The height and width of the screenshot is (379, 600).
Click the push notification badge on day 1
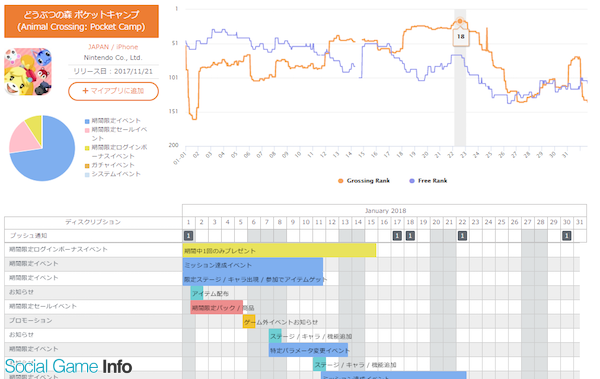coord(188,235)
